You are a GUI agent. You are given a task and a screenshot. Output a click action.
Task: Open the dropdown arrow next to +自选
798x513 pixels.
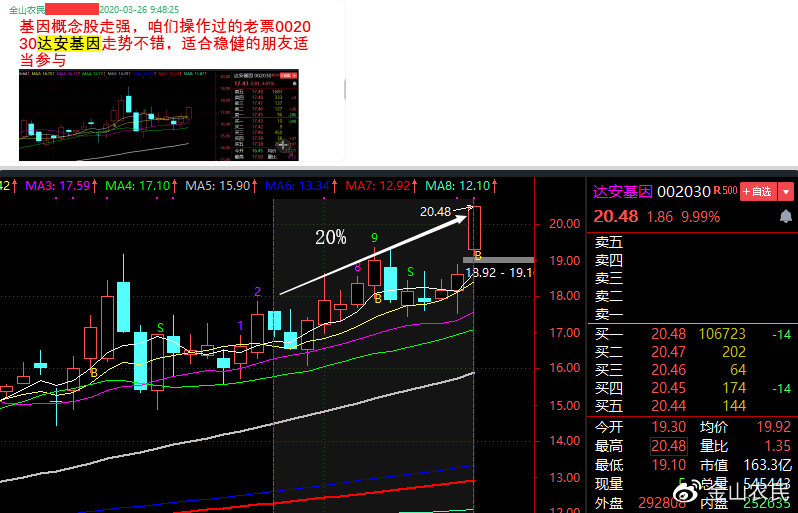tap(786, 192)
